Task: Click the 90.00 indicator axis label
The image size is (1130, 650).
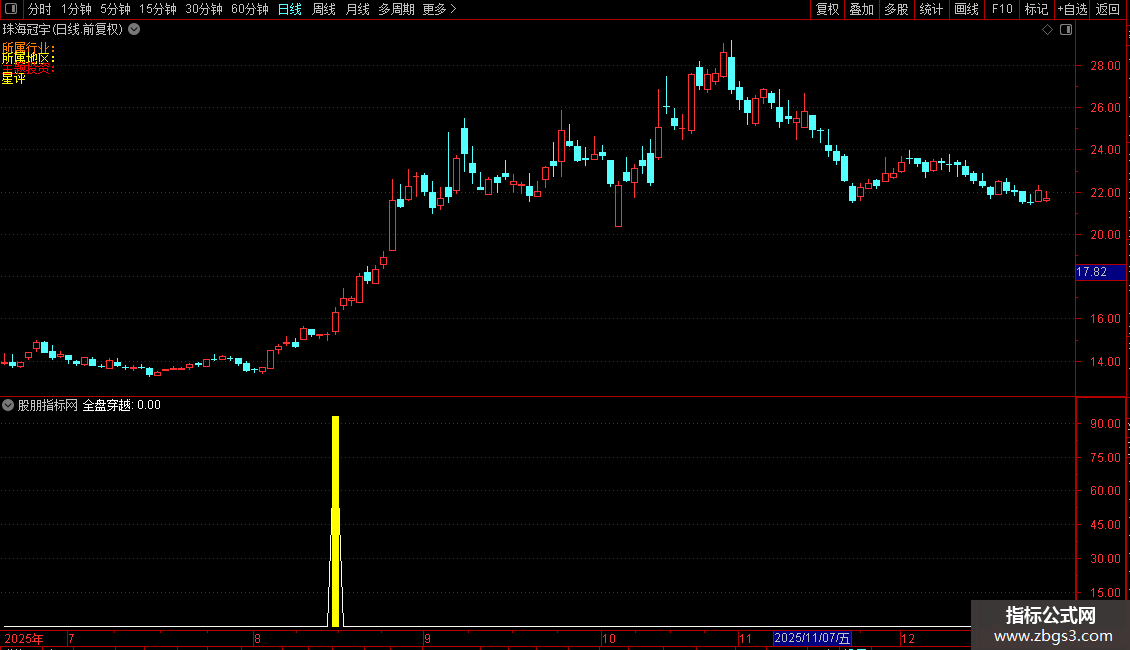Action: [x=1105, y=424]
